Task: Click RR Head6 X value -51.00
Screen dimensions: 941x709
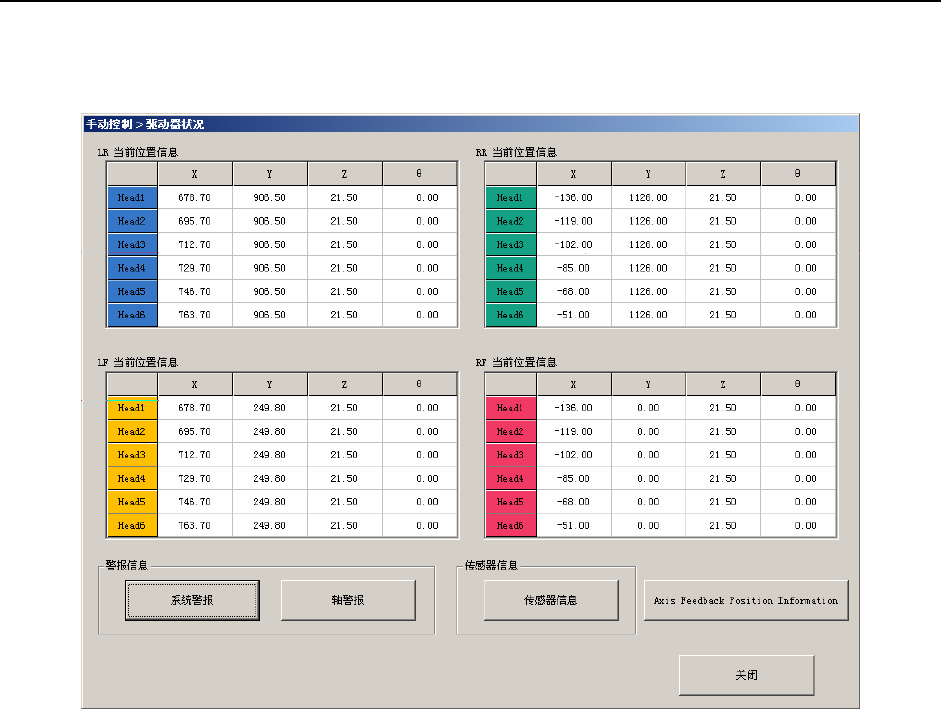Action: click(574, 315)
